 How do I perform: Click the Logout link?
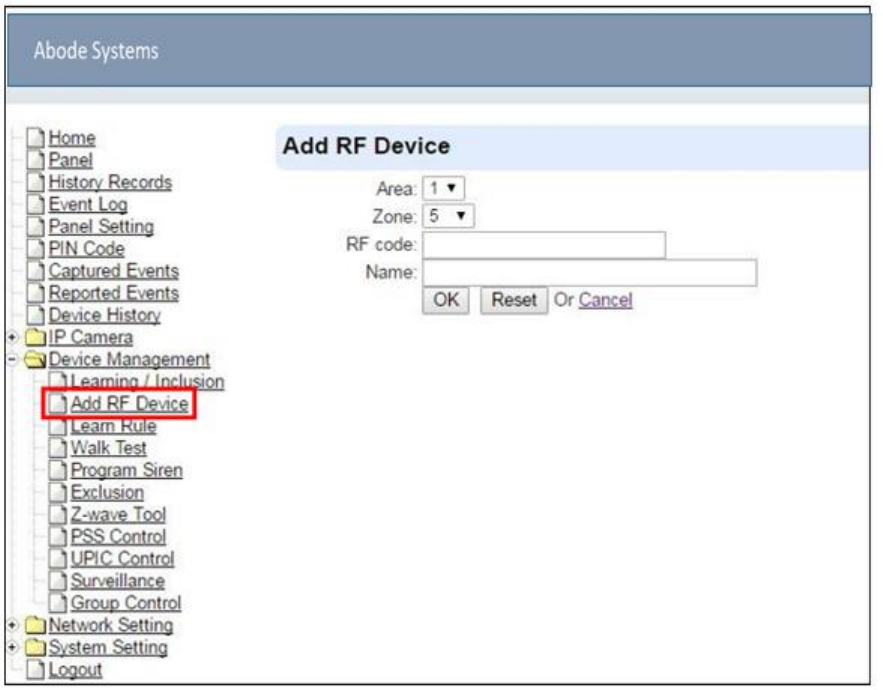tap(75, 670)
